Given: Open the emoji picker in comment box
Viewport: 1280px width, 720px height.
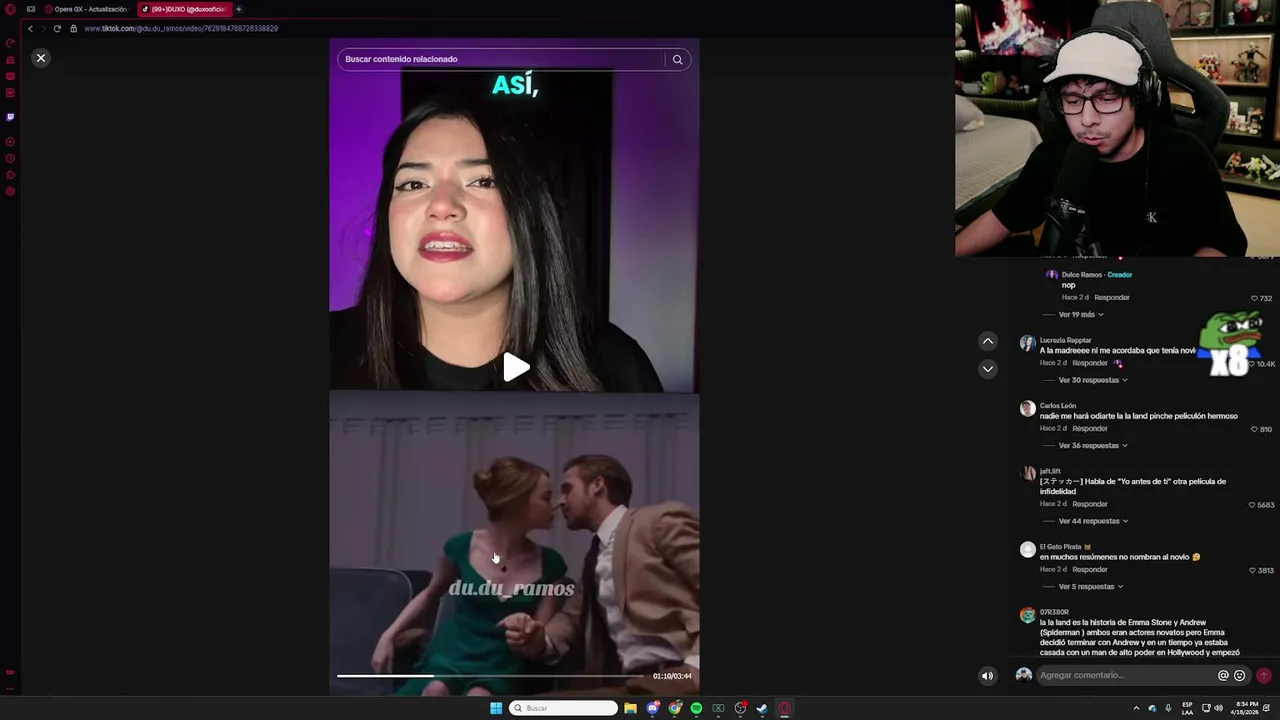Looking at the screenshot, I should pyautogui.click(x=1240, y=675).
